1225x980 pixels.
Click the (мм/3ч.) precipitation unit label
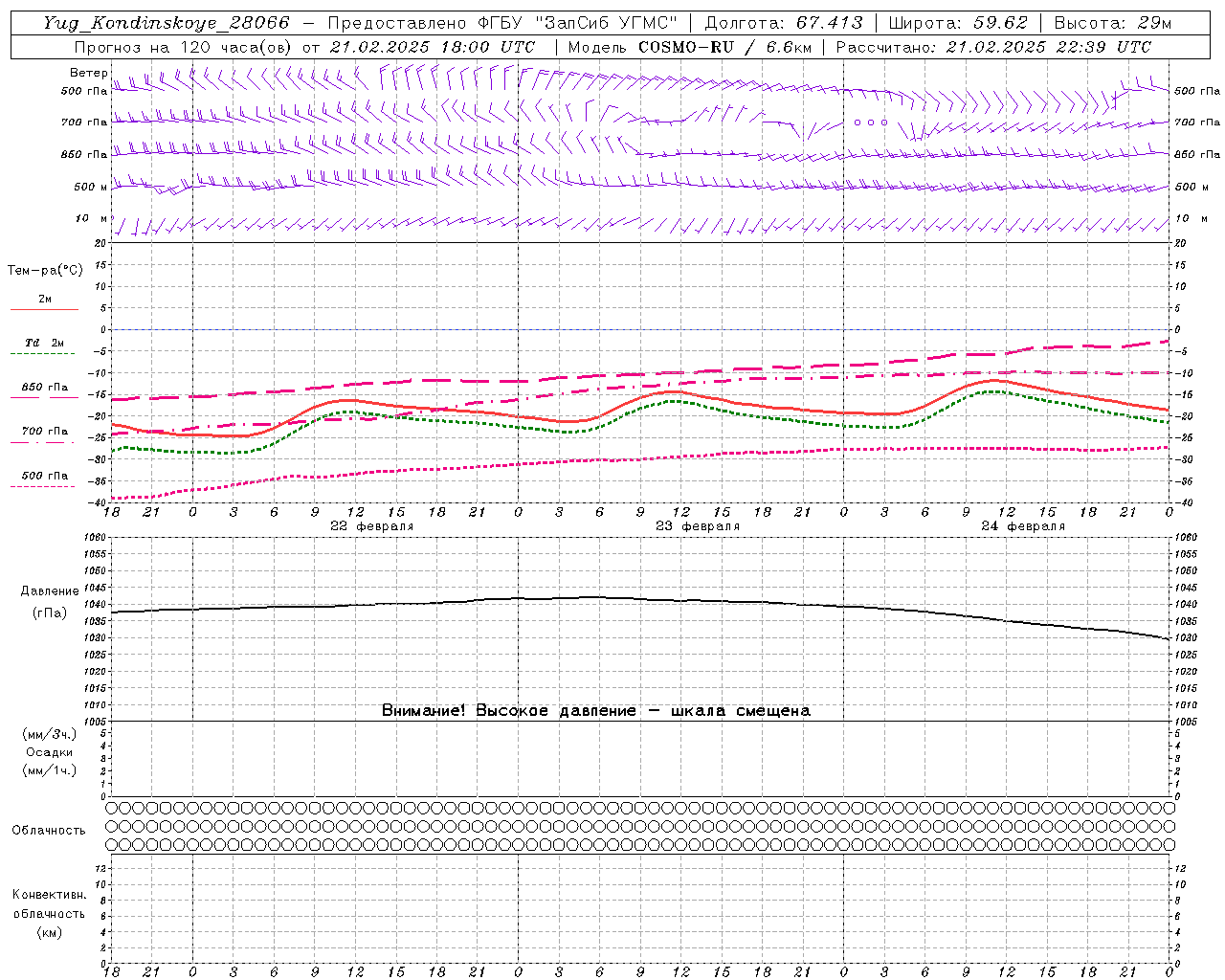[50, 735]
